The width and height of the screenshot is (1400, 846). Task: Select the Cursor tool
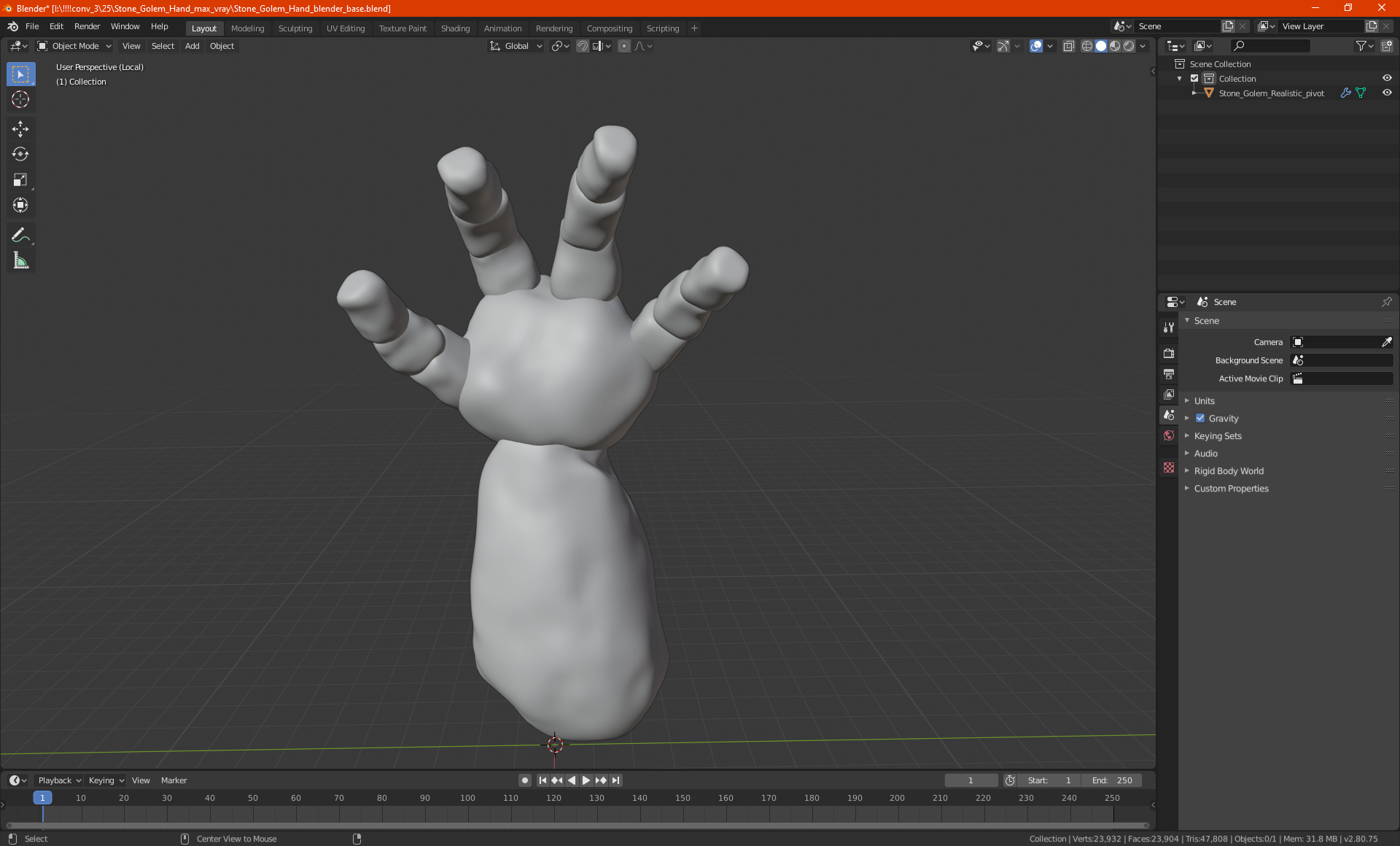click(x=20, y=100)
